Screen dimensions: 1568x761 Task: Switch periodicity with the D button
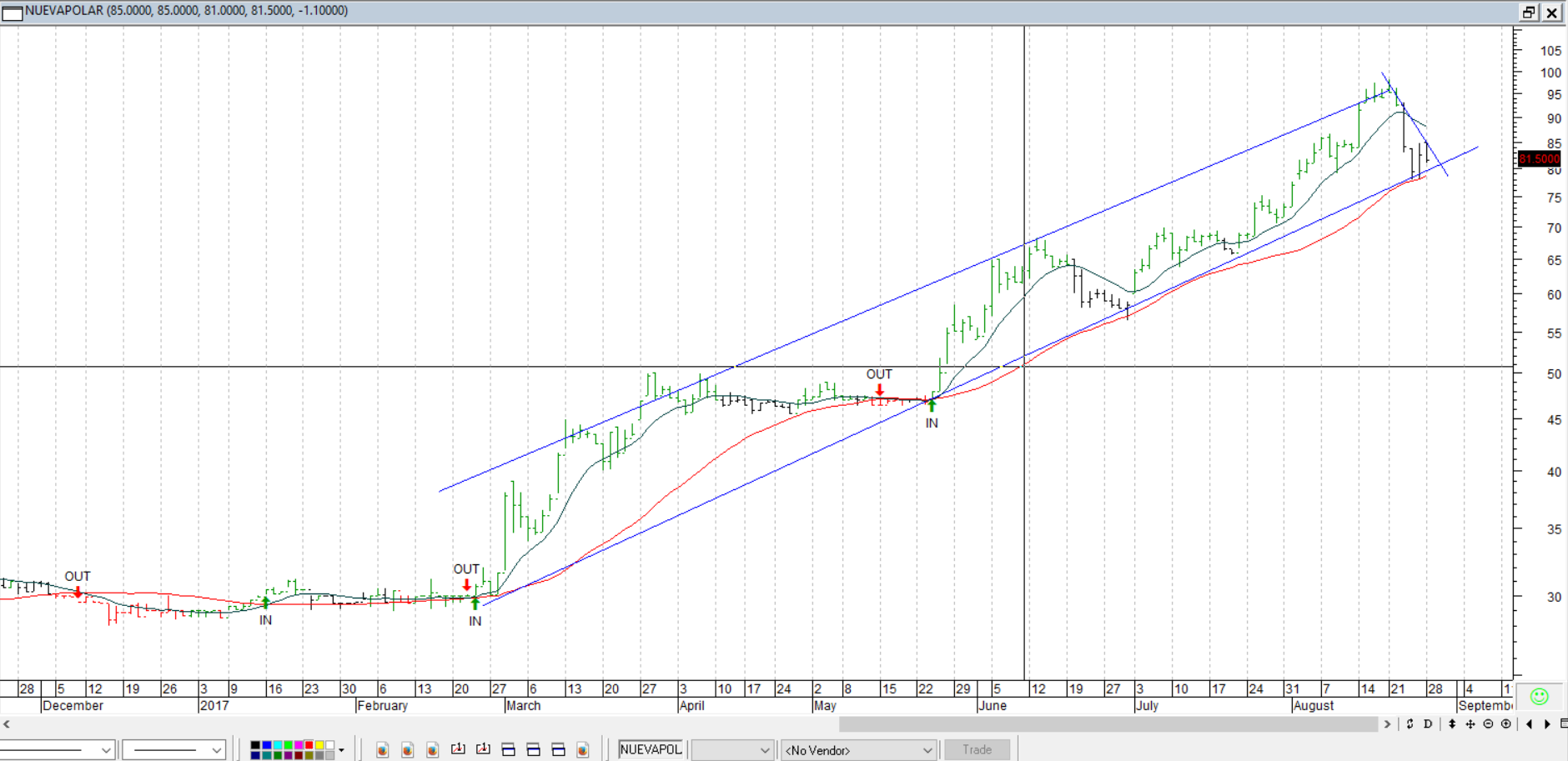point(1428,724)
